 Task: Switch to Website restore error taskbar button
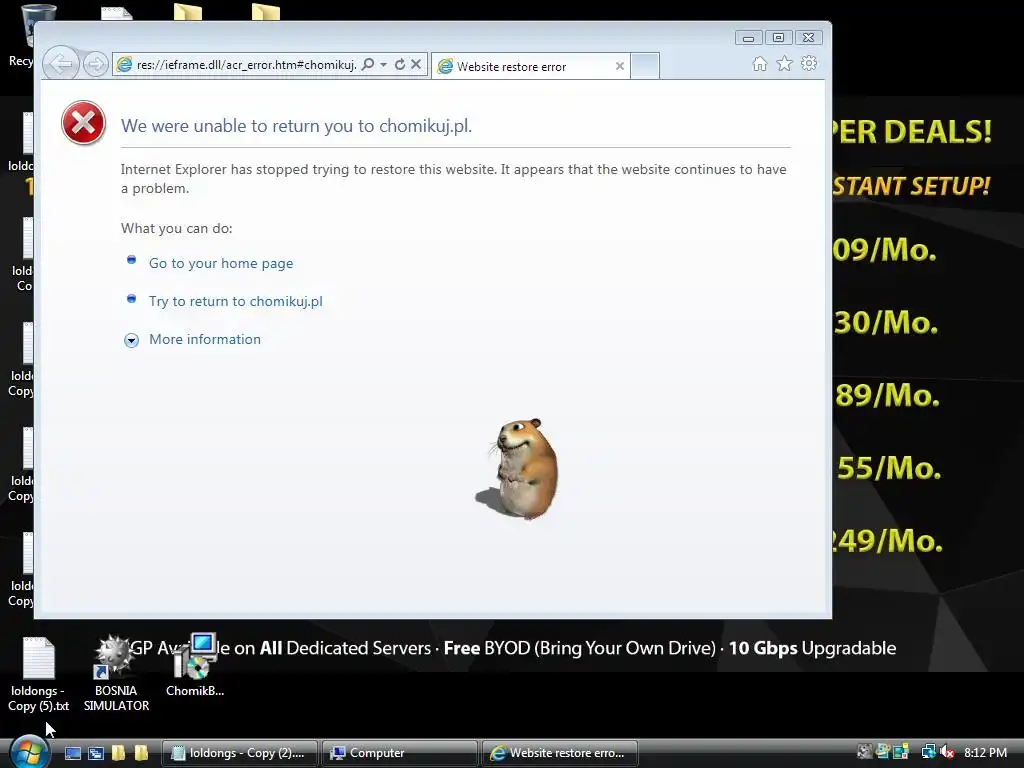[560, 753]
